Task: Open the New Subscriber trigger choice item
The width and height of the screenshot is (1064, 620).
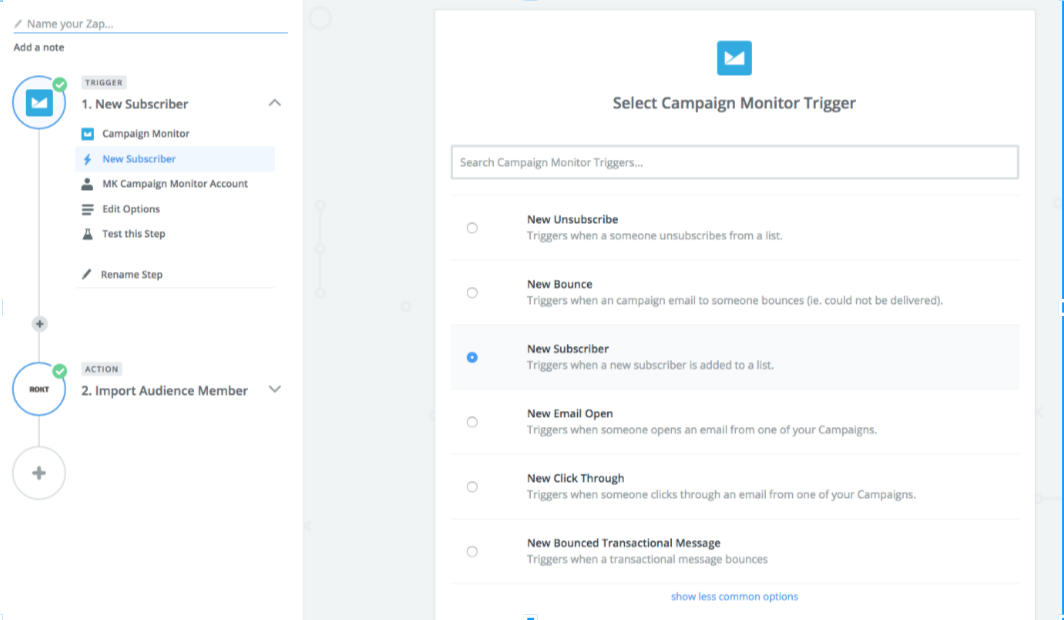Action: [x=175, y=159]
